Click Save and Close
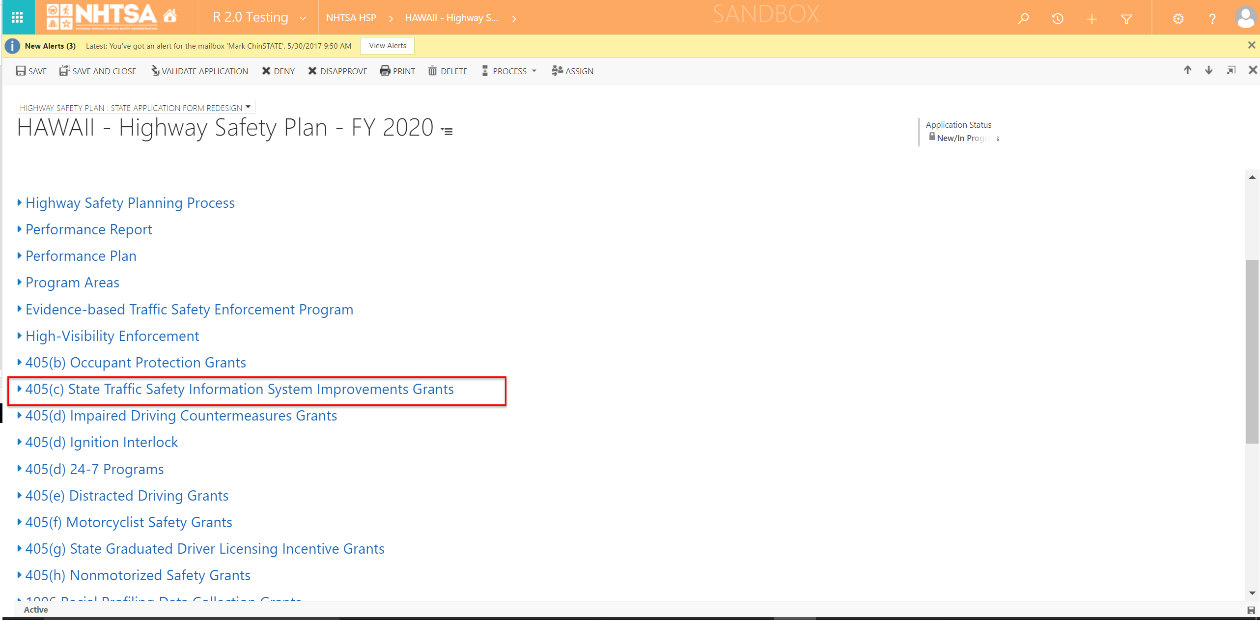The height and width of the screenshot is (620, 1260). click(97, 71)
